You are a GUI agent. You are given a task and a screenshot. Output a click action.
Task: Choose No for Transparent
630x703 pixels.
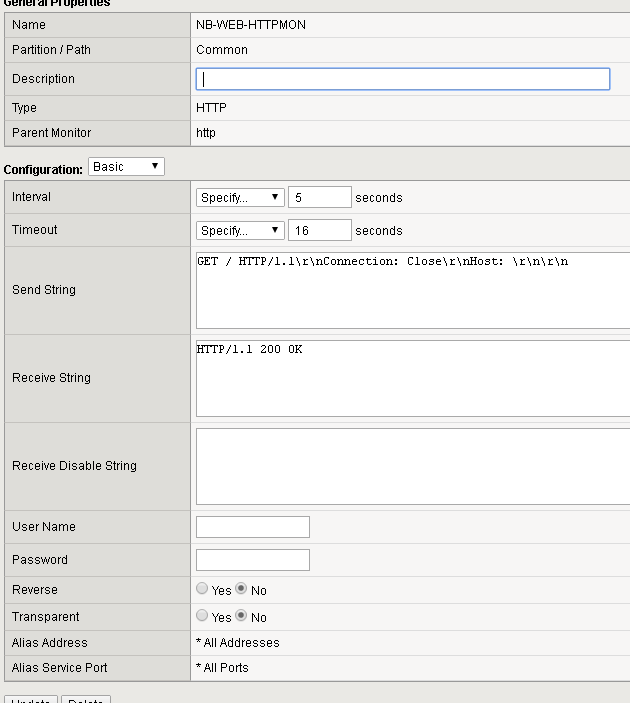point(241,616)
